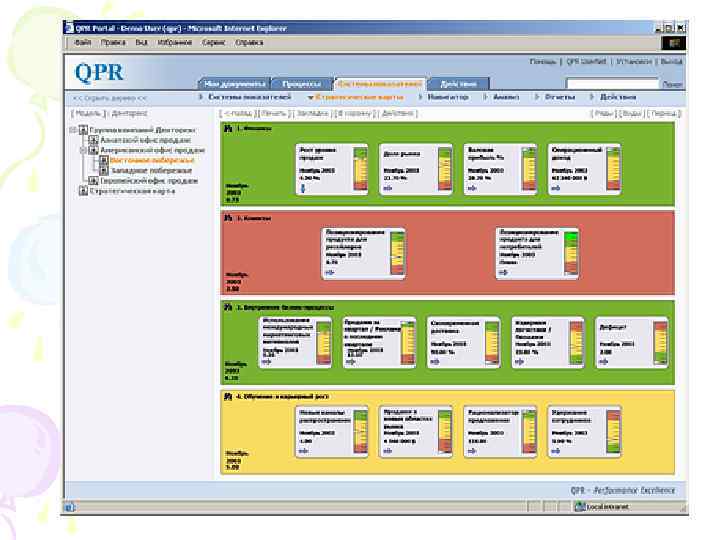
Task: Click the QPR logo
Action: pyautogui.click(x=99, y=73)
